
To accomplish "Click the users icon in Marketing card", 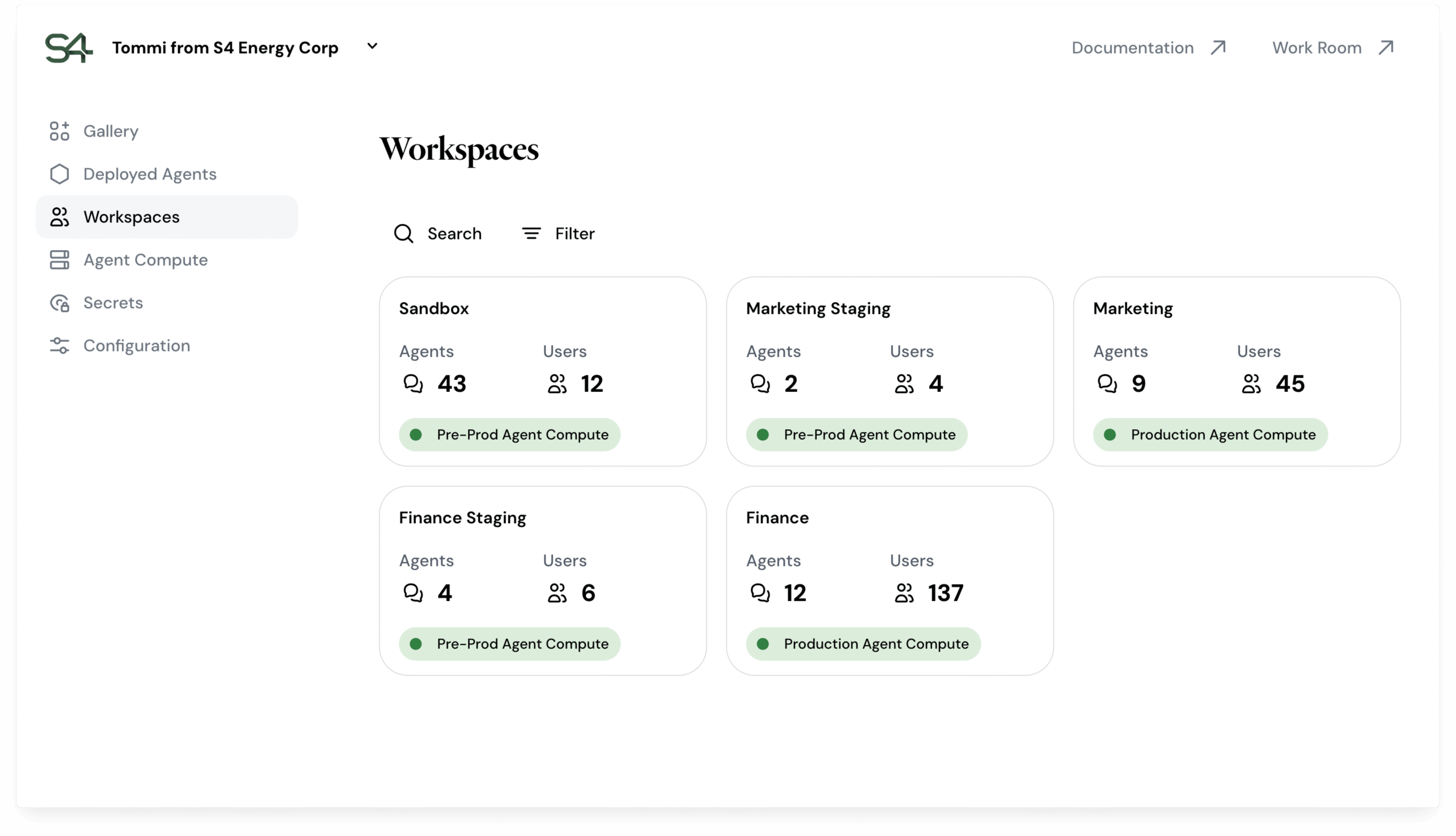I will 1251,383.
